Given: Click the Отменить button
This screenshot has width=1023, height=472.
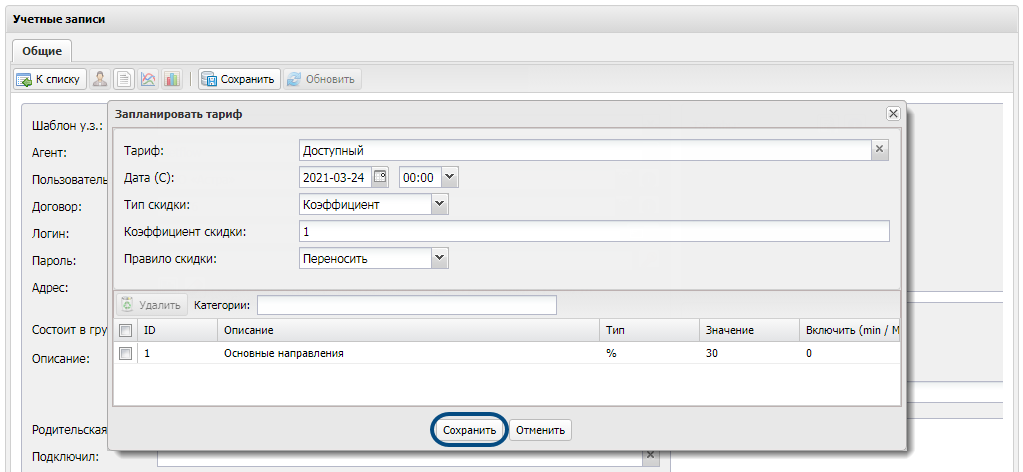Looking at the screenshot, I should pyautogui.click(x=540, y=430).
